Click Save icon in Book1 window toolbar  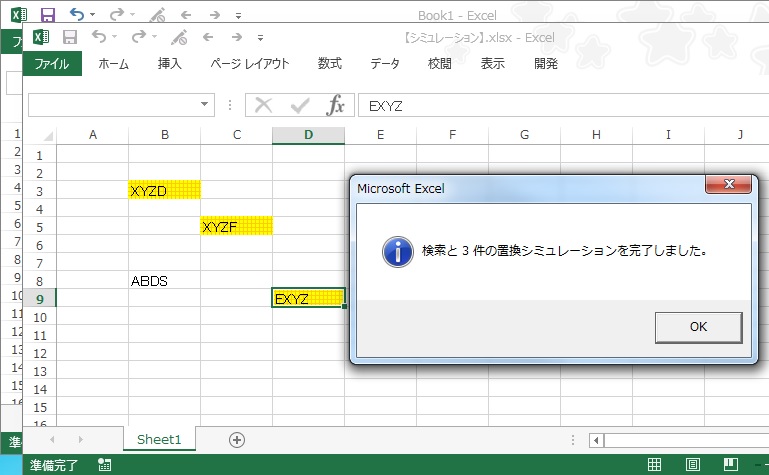click(x=47, y=15)
